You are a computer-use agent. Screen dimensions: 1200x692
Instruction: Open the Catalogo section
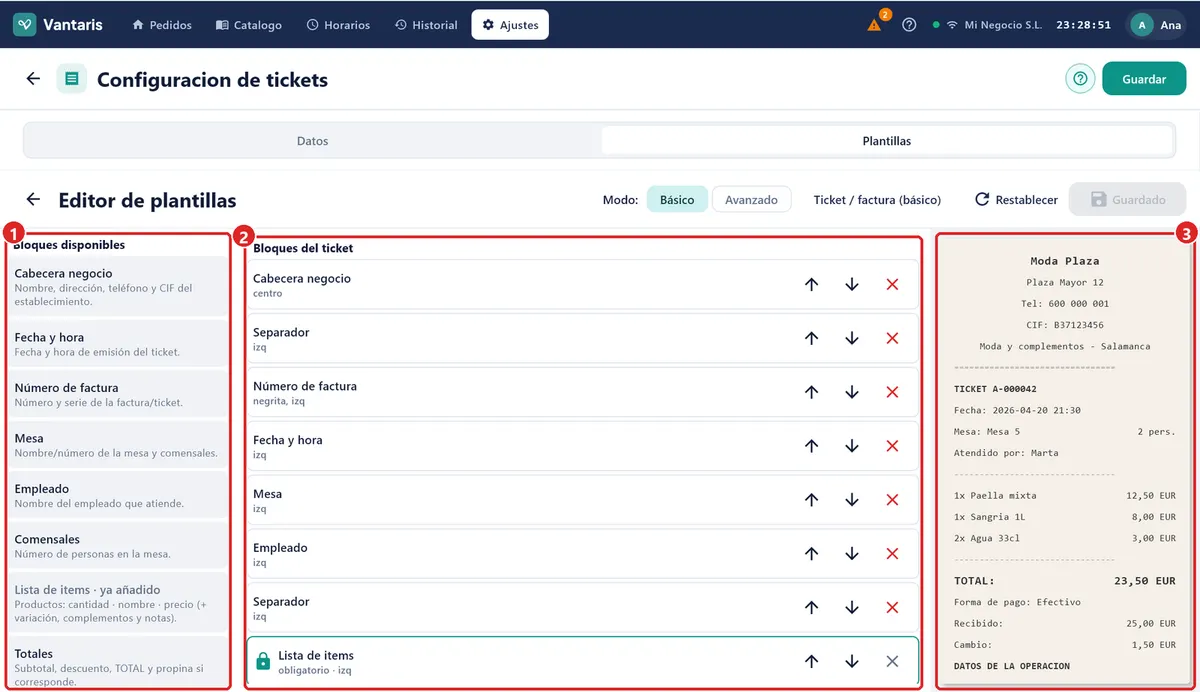(249, 25)
